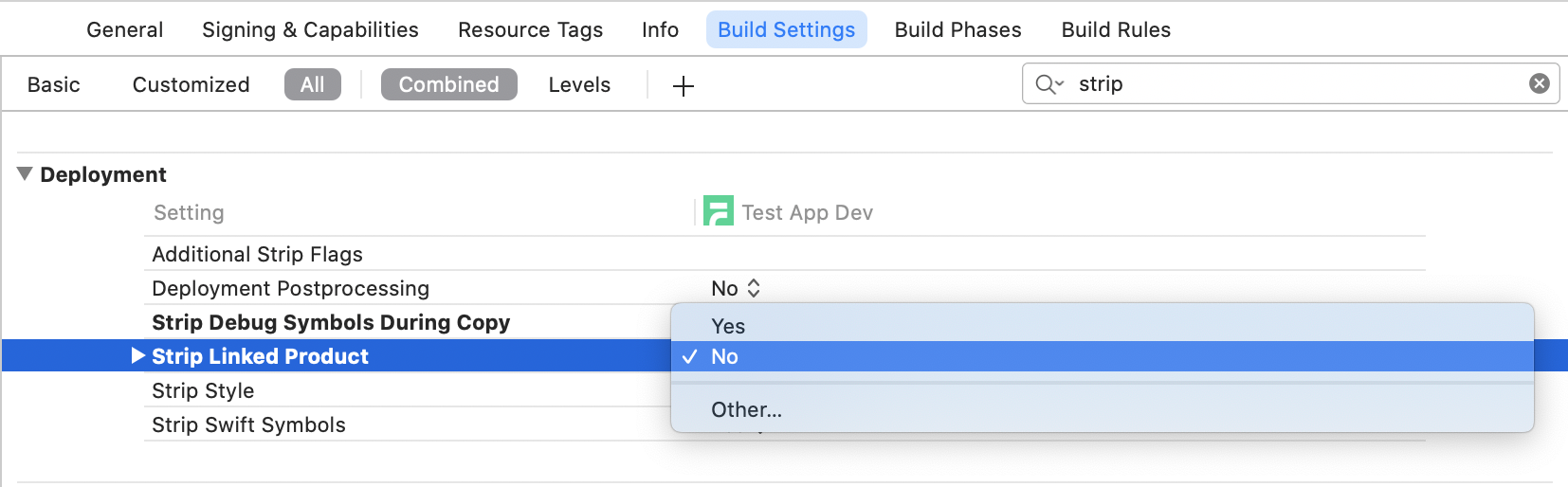Open the search magnifier filter options

pos(1048,84)
